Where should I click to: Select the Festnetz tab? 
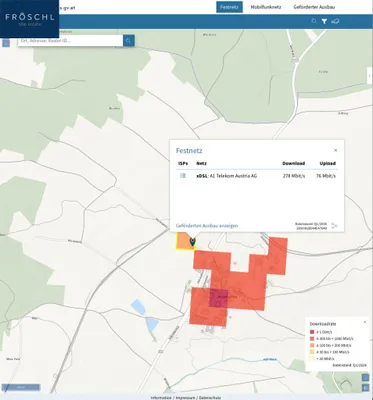pos(229,7)
